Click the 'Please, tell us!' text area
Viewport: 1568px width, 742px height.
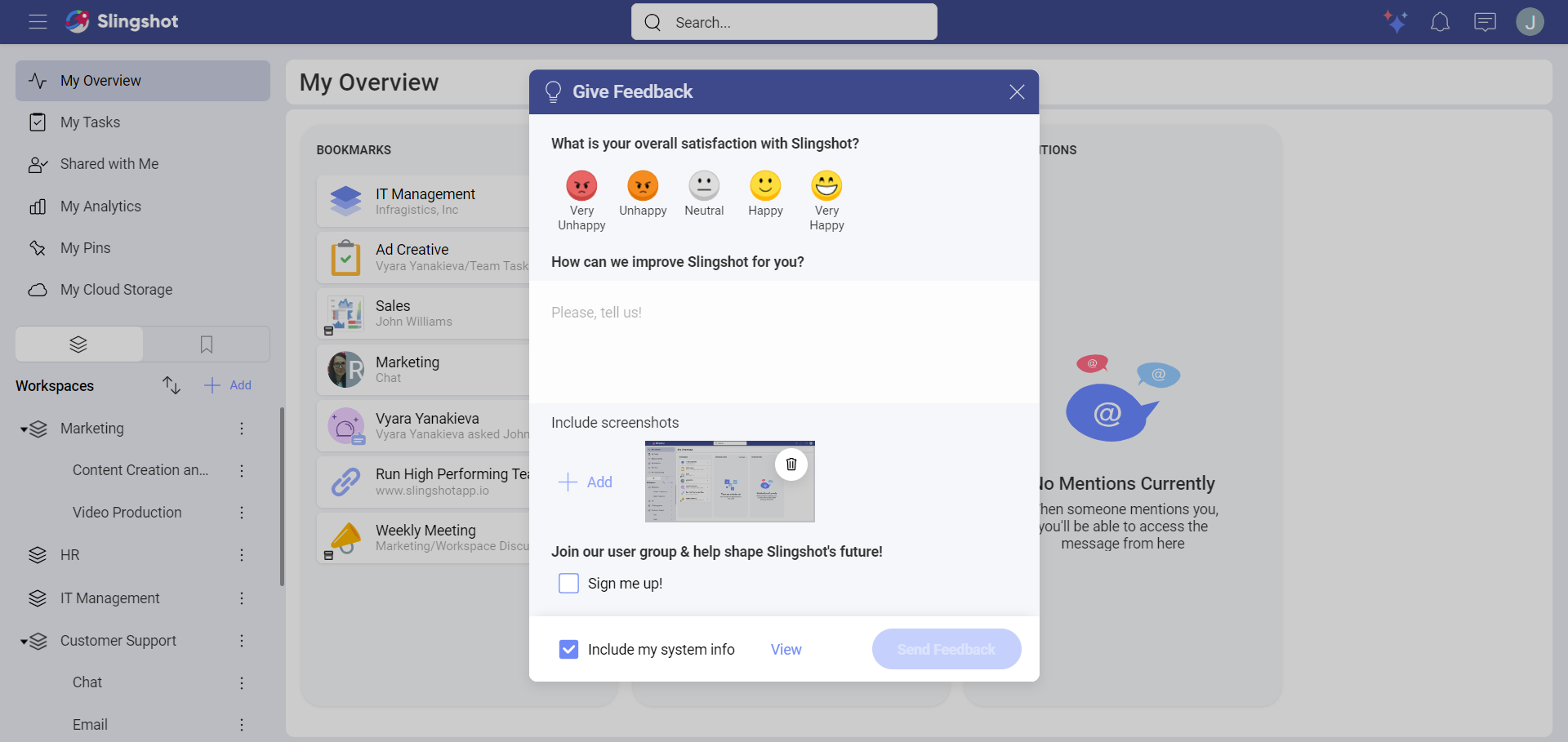pyautogui.click(x=784, y=342)
